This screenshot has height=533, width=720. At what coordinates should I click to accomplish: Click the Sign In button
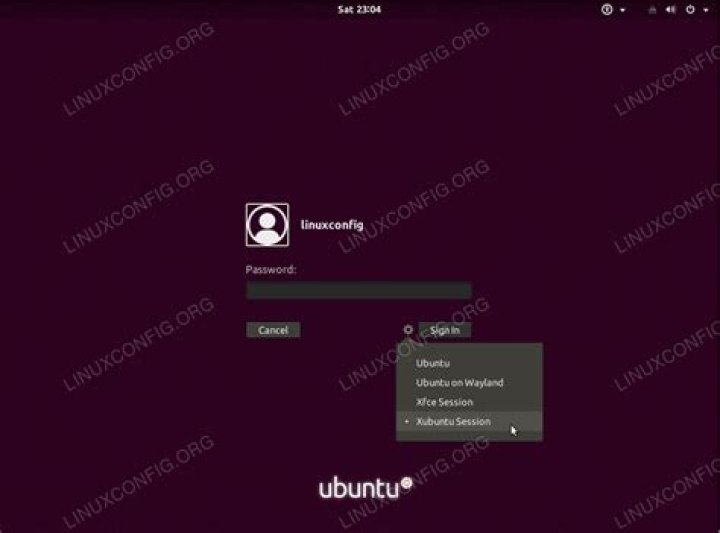444,330
